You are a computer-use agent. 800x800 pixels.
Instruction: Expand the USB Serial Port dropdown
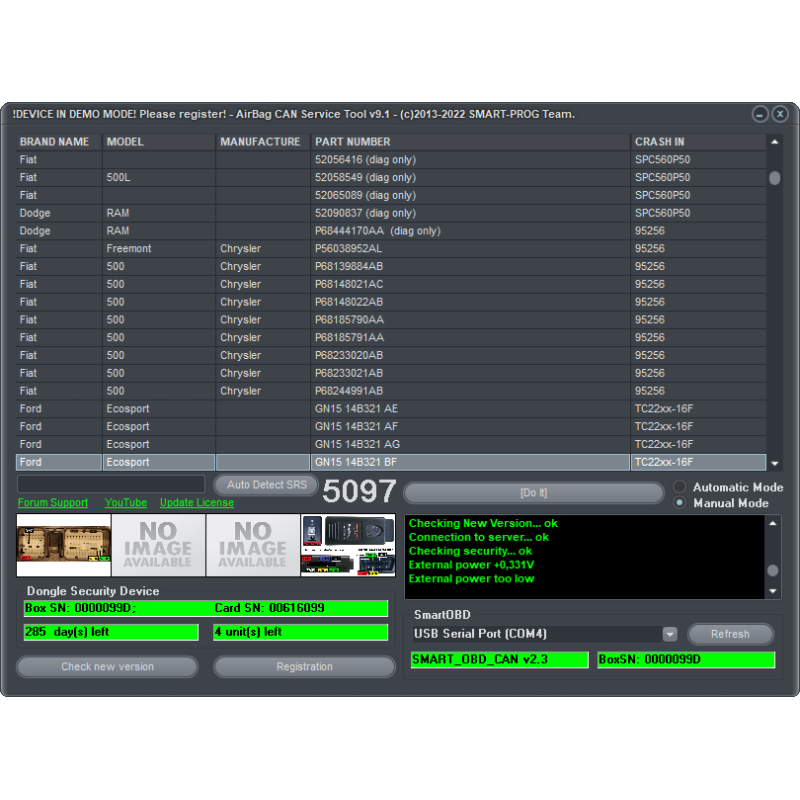pyautogui.click(x=669, y=634)
